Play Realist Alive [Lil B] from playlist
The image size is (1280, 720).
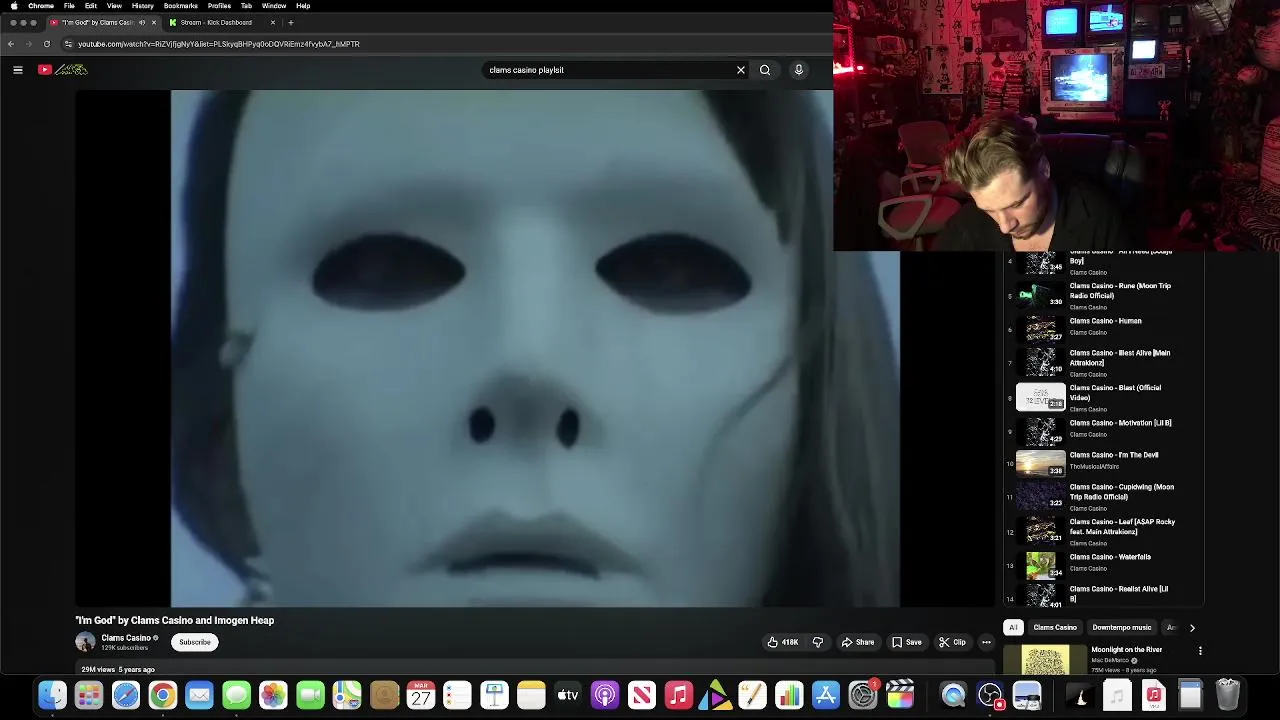(1105, 594)
